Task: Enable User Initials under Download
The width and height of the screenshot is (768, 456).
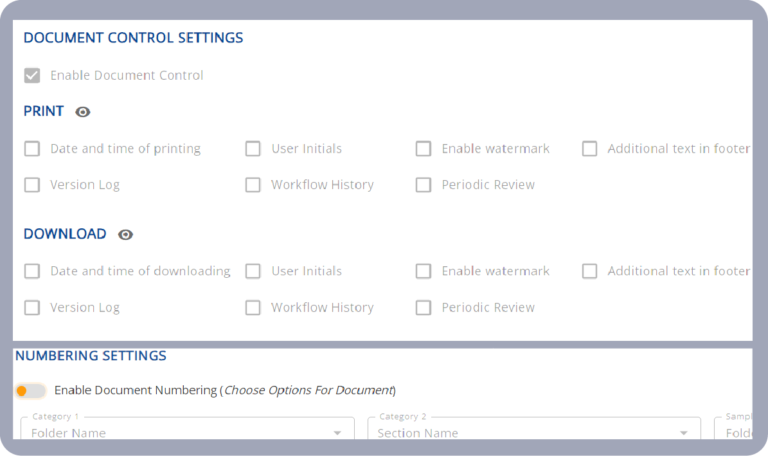Action: [x=253, y=271]
